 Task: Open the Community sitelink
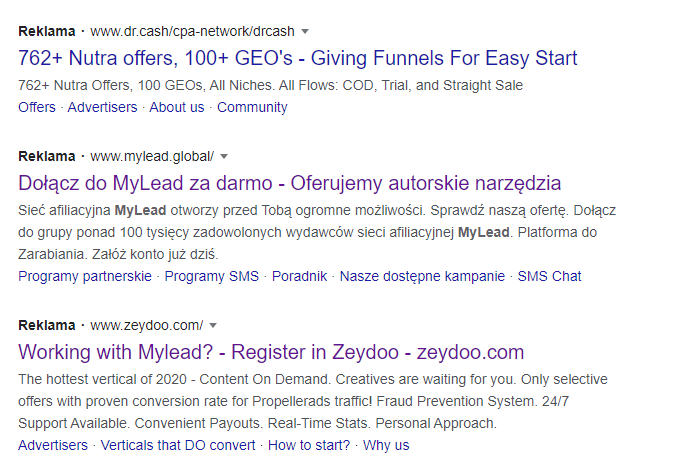(x=252, y=107)
